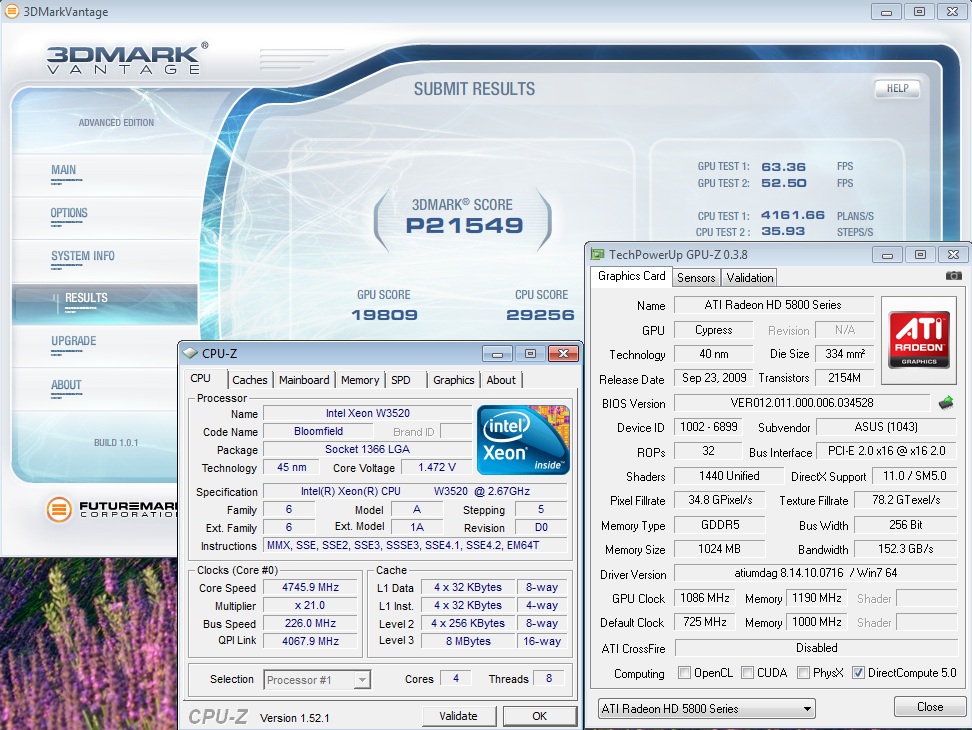The image size is (972, 730).
Task: Click the BIOS Version field in GPU-Z
Action: pos(802,403)
